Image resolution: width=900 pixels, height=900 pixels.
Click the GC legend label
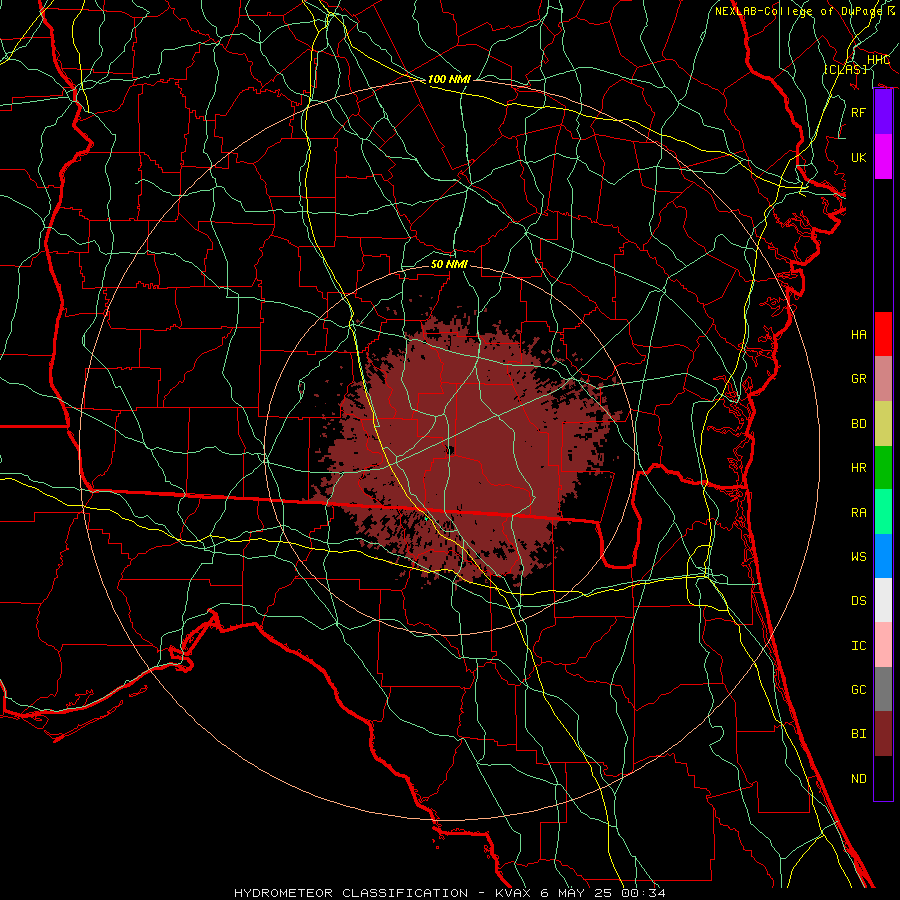859,690
